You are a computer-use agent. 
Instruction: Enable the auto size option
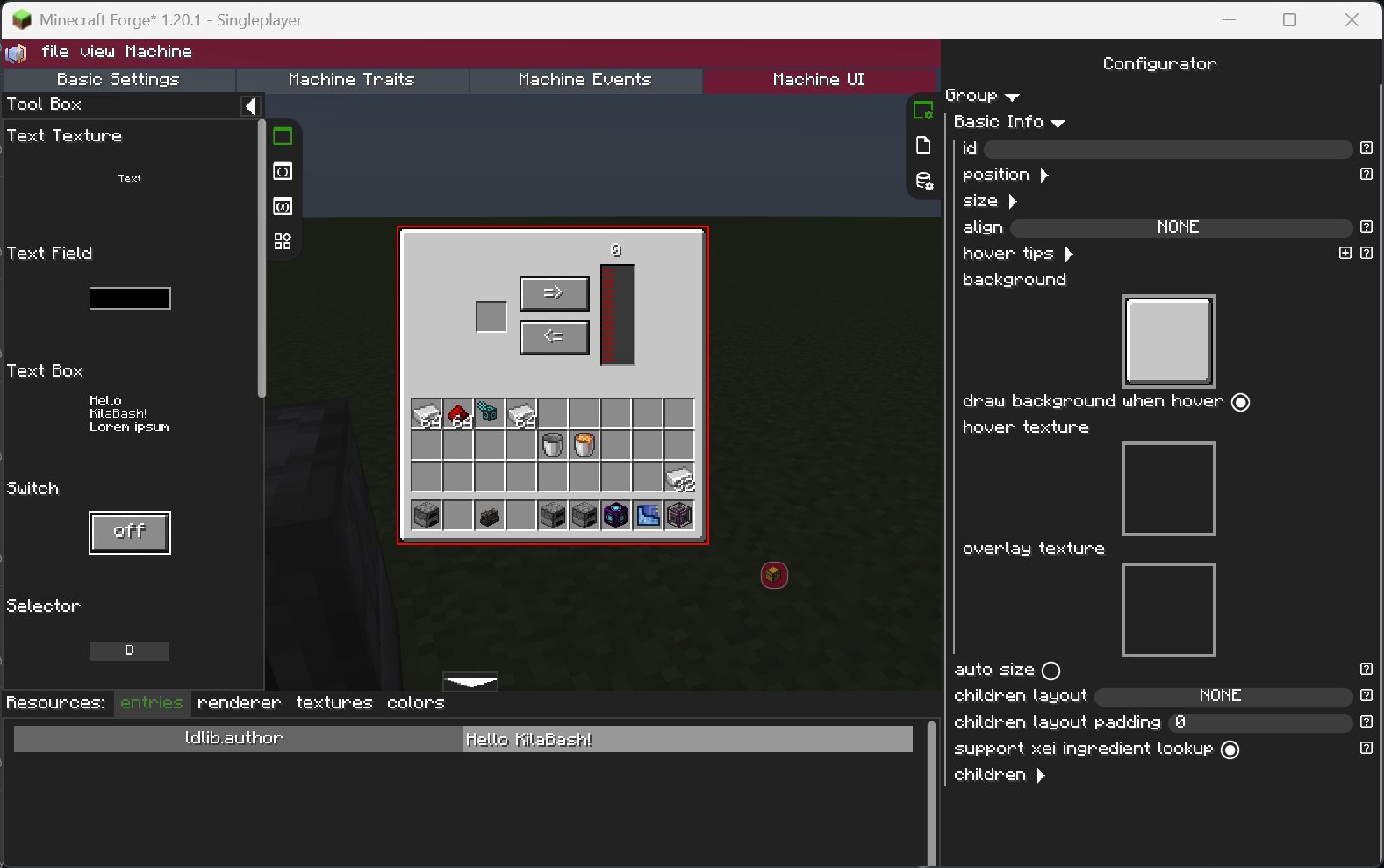point(1051,671)
